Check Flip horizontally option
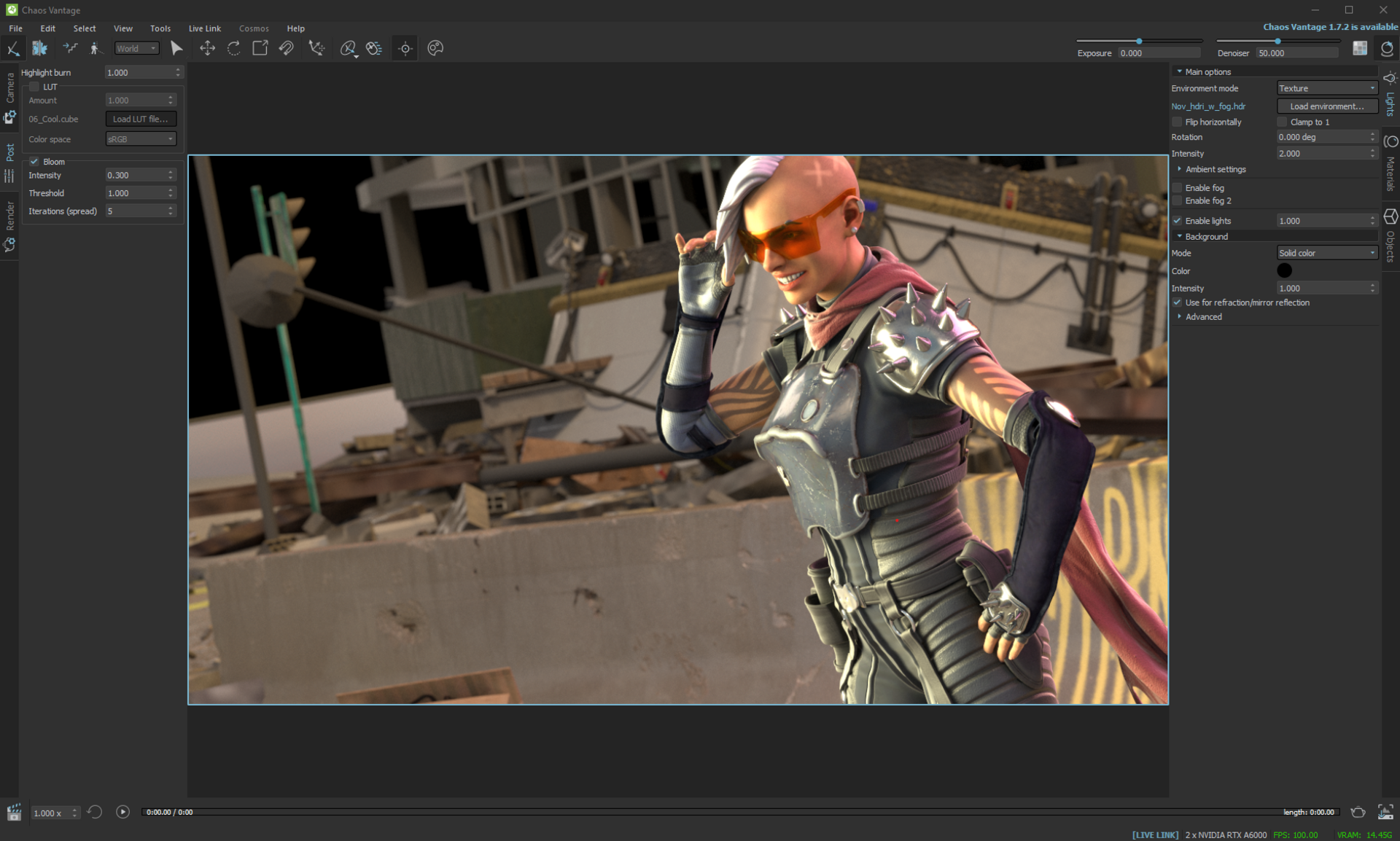 tap(1177, 122)
